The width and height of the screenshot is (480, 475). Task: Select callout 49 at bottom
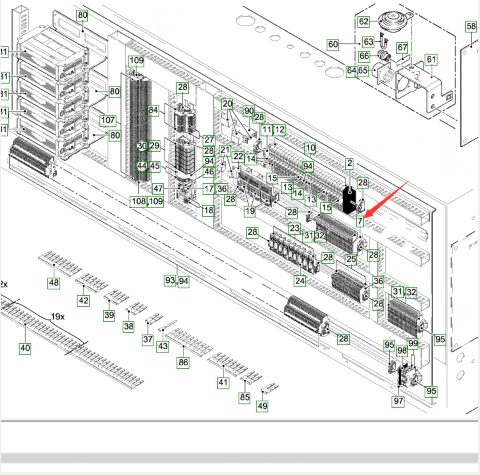coord(262,406)
